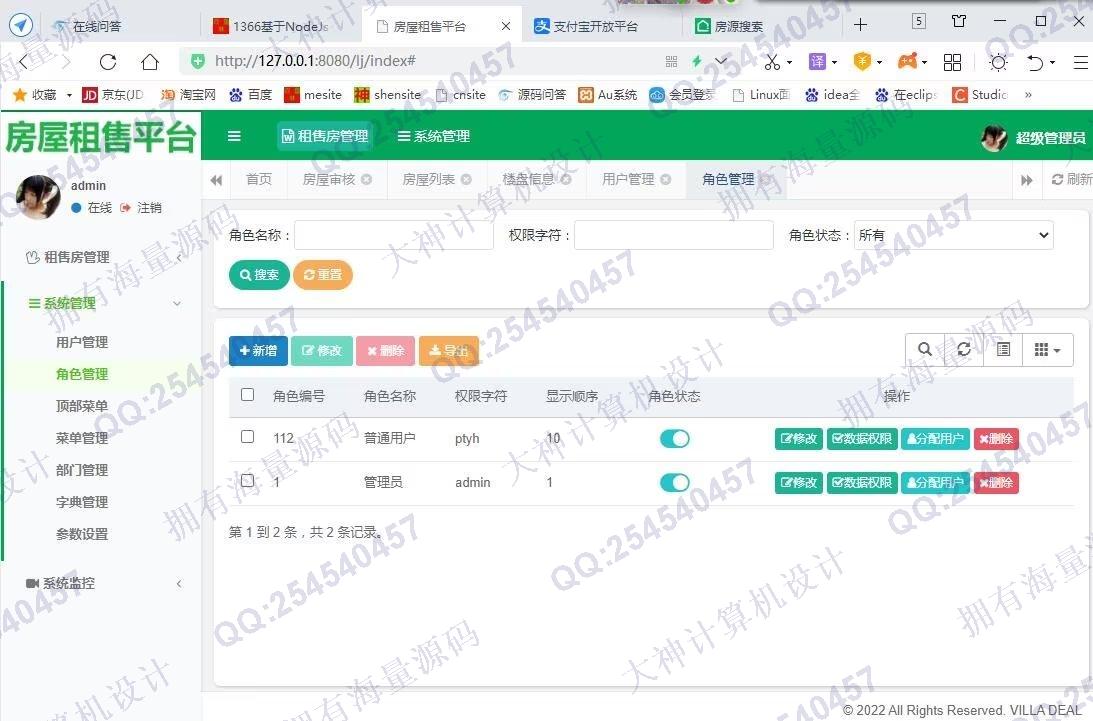Click 分配用户 for 普通用户 row
Screen dimensions: 1093x721
click(935, 439)
